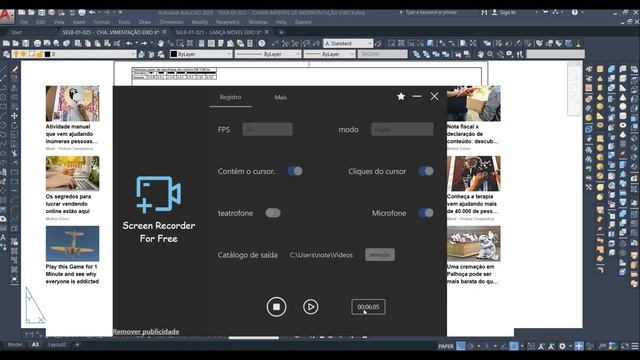Open the File menu
Screen dimensions: 640x360
coord(24,22)
